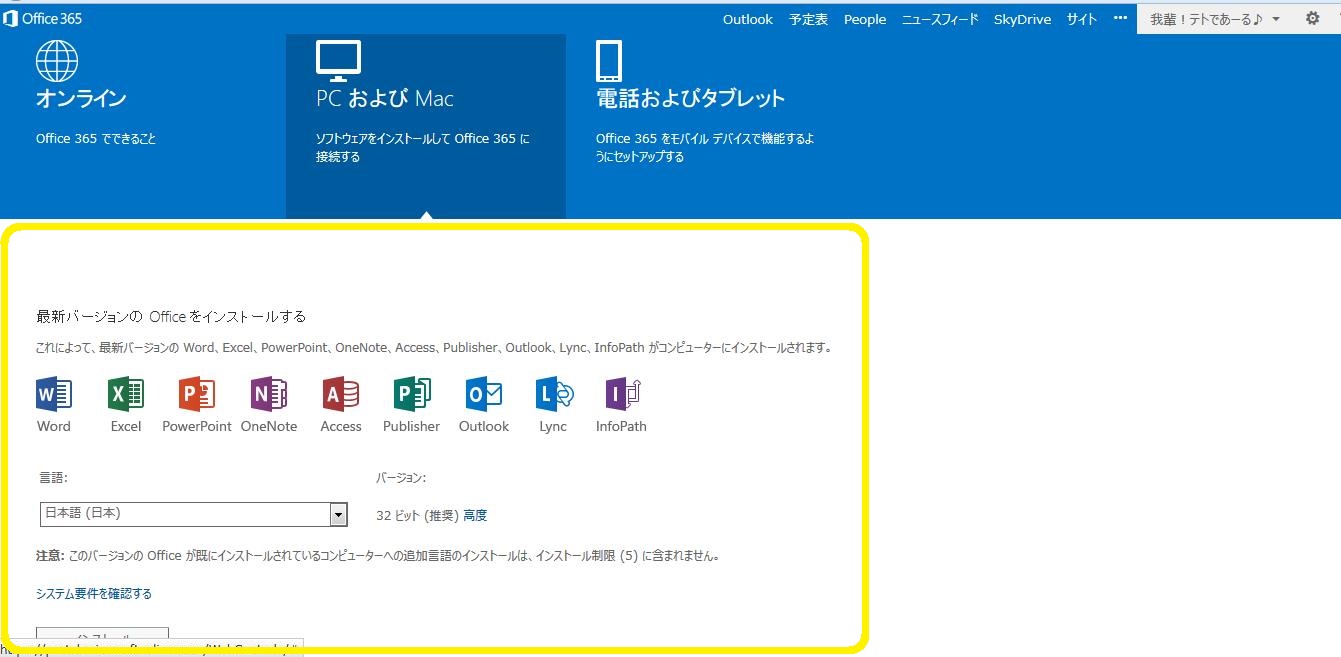1341x657 pixels.
Task: Click the Word application icon
Action: [54, 395]
